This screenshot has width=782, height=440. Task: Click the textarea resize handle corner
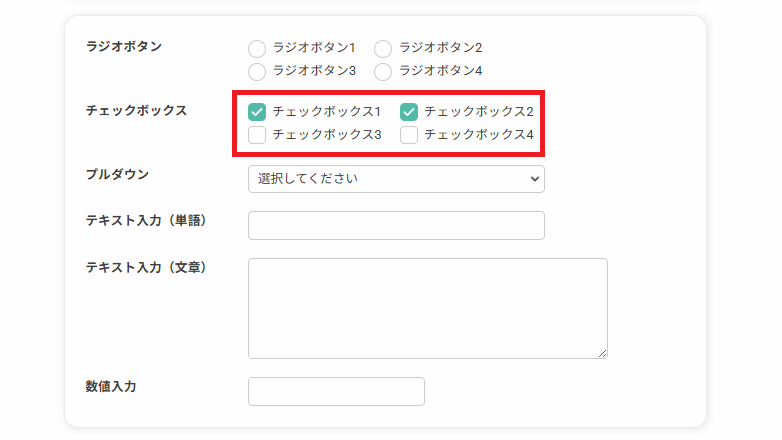[x=602, y=353]
